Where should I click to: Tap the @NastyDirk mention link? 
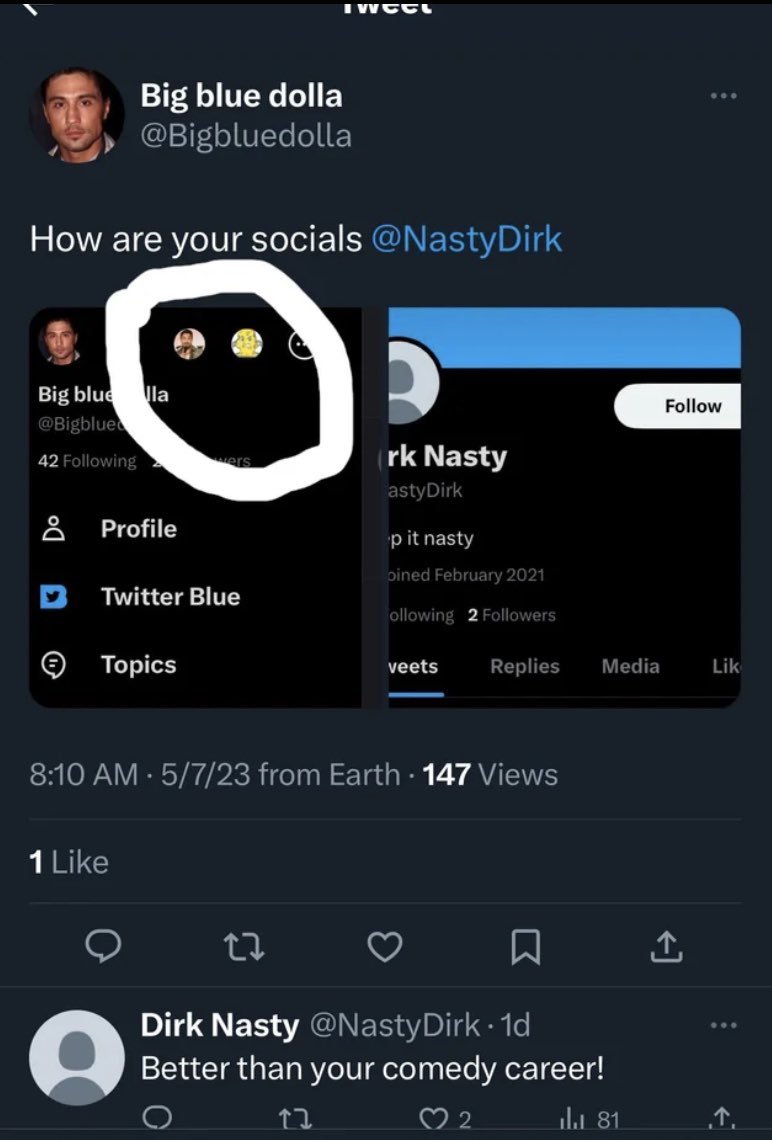[x=467, y=239]
